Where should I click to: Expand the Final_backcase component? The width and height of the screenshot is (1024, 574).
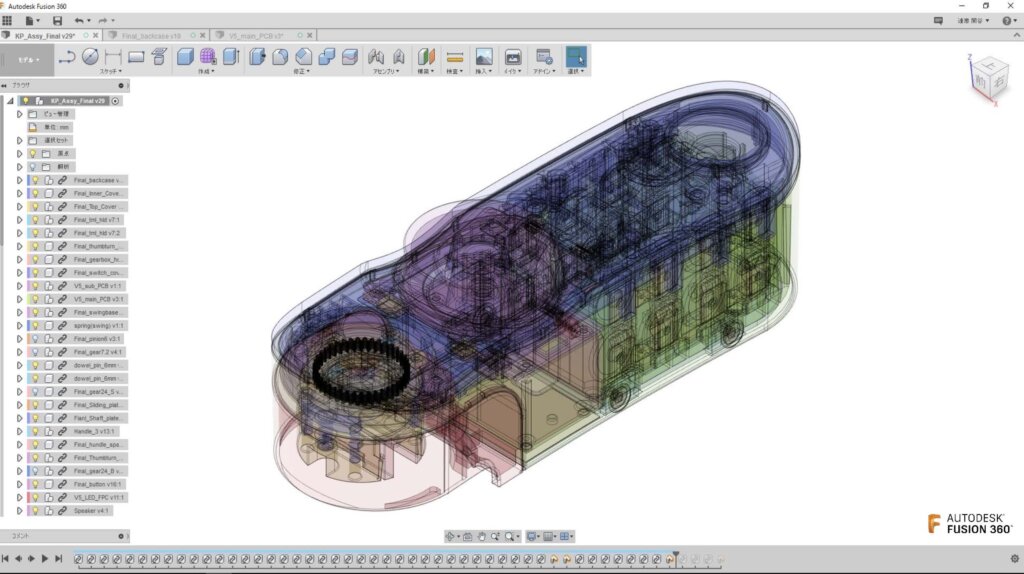click(x=20, y=180)
